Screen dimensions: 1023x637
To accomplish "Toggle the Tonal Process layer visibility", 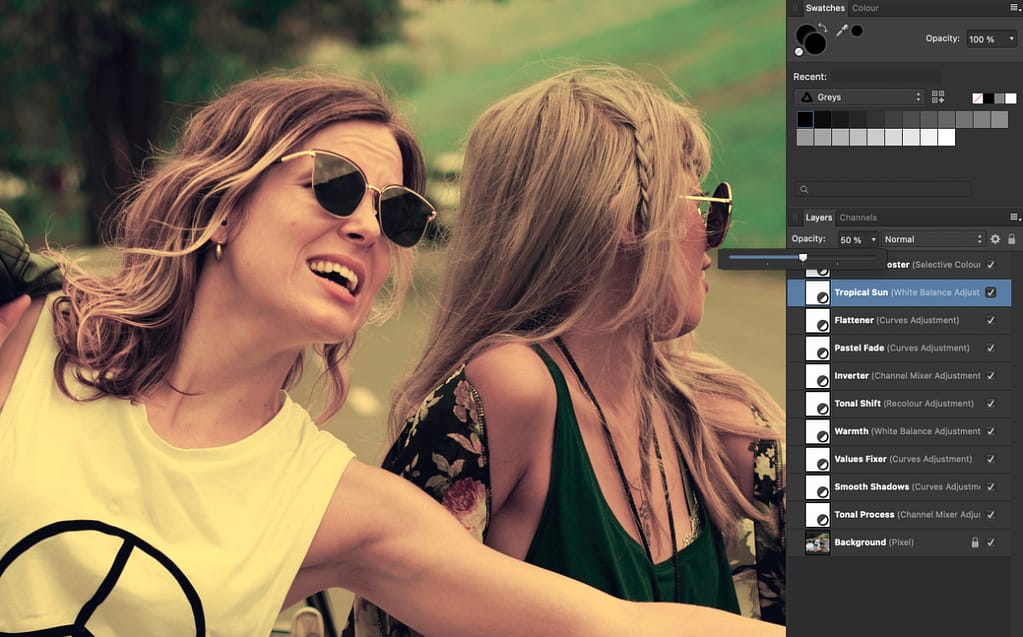I will [991, 514].
